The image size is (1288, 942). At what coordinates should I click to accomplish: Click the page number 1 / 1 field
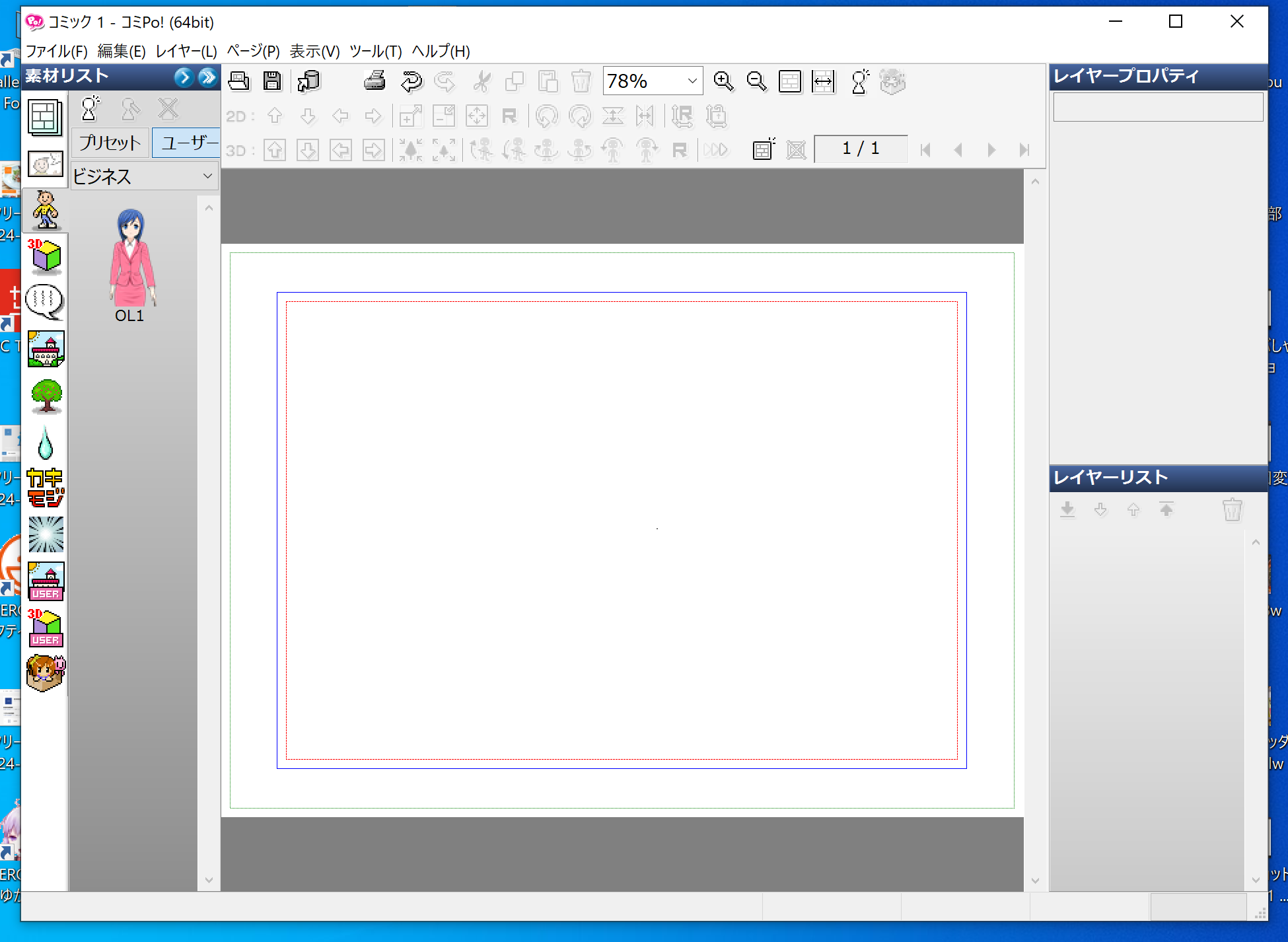tap(860, 149)
